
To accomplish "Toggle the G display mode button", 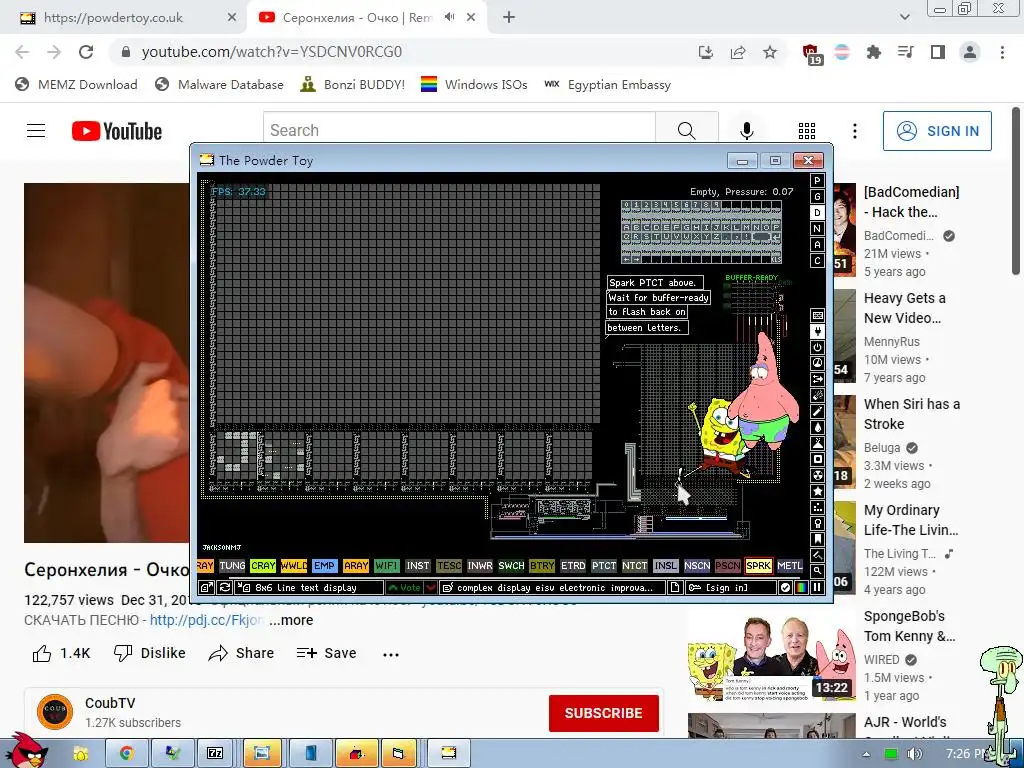I will tap(817, 197).
